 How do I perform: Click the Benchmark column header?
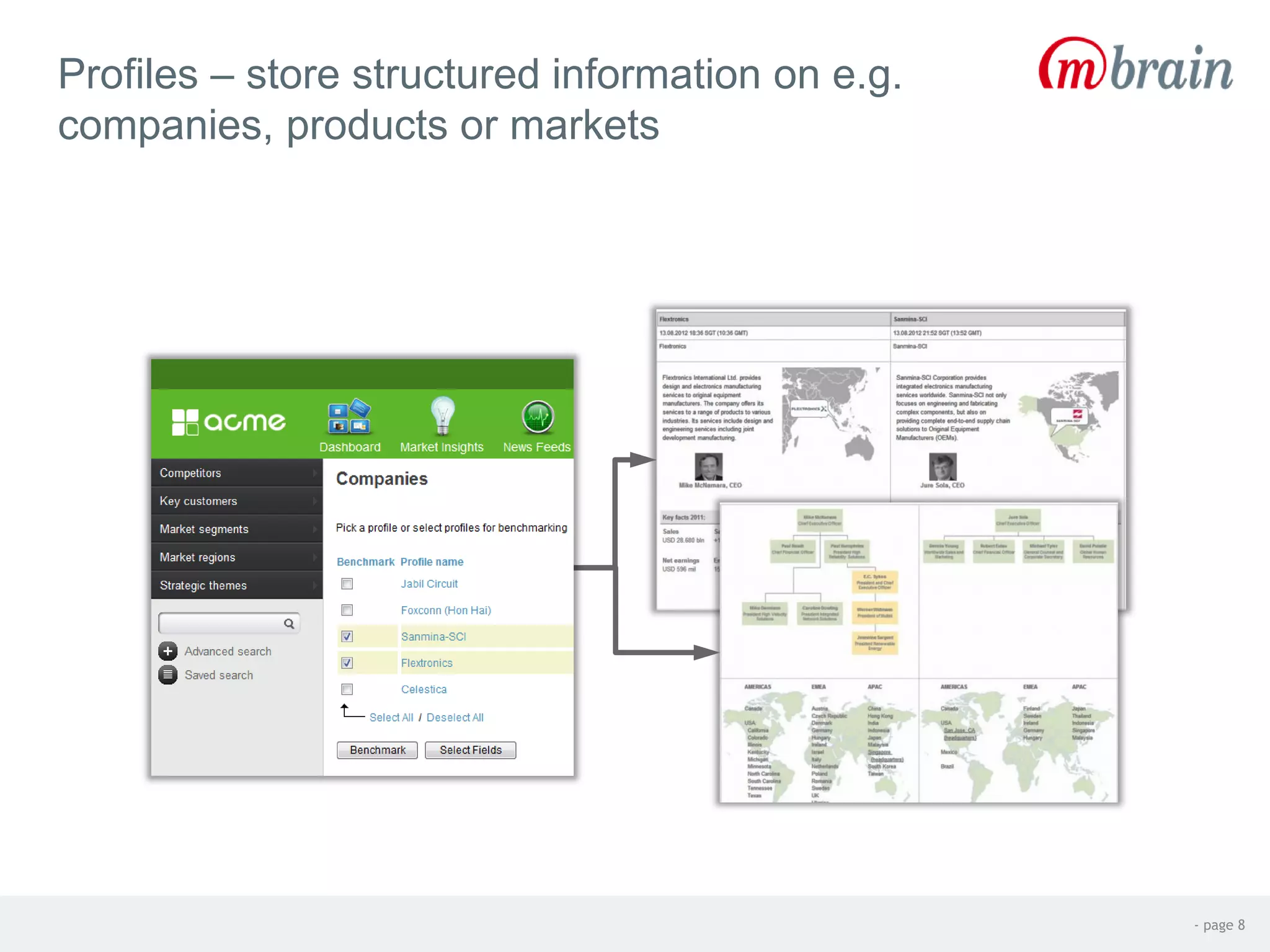[365, 562]
